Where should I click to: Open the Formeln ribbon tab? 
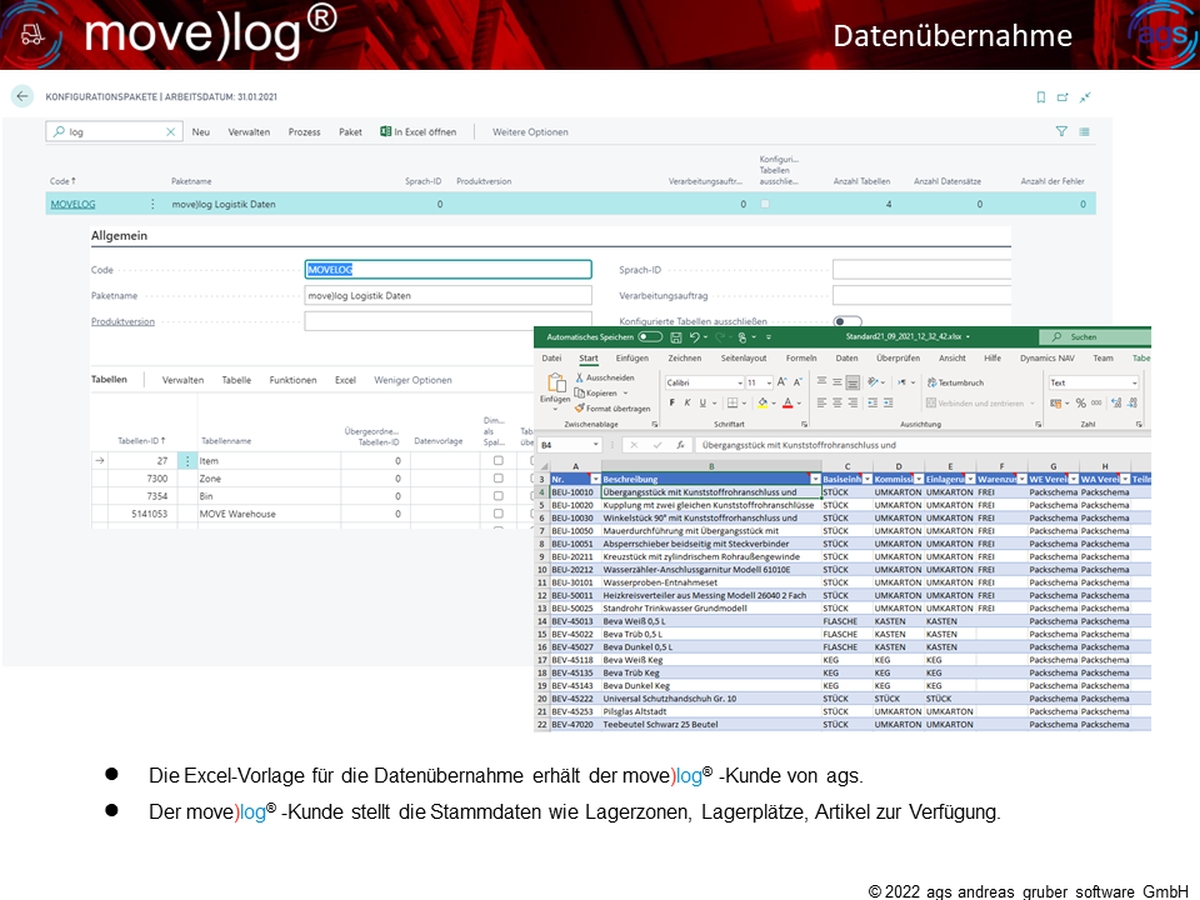pos(801,358)
